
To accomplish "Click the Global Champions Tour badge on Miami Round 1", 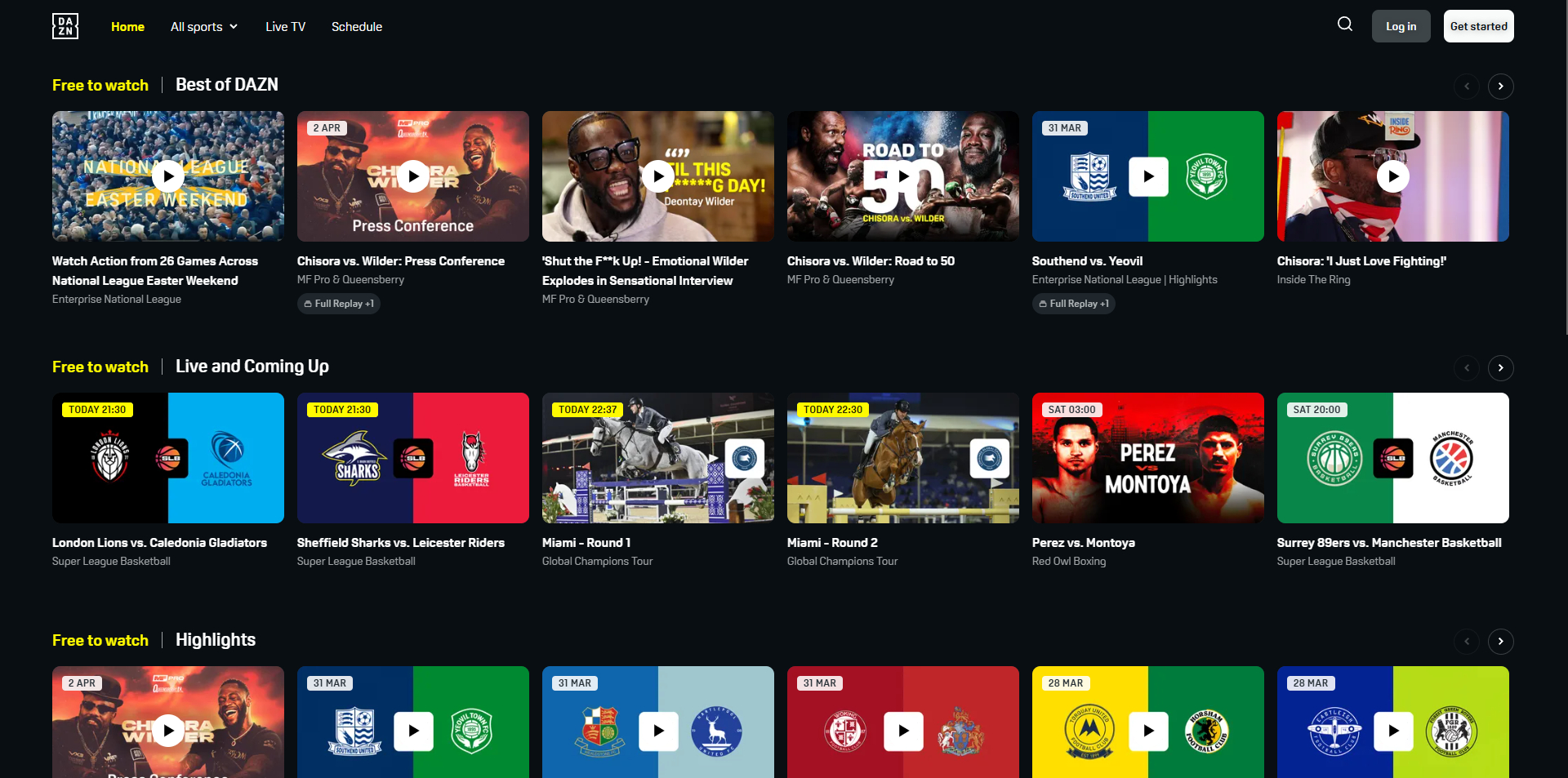I will pyautogui.click(x=744, y=458).
